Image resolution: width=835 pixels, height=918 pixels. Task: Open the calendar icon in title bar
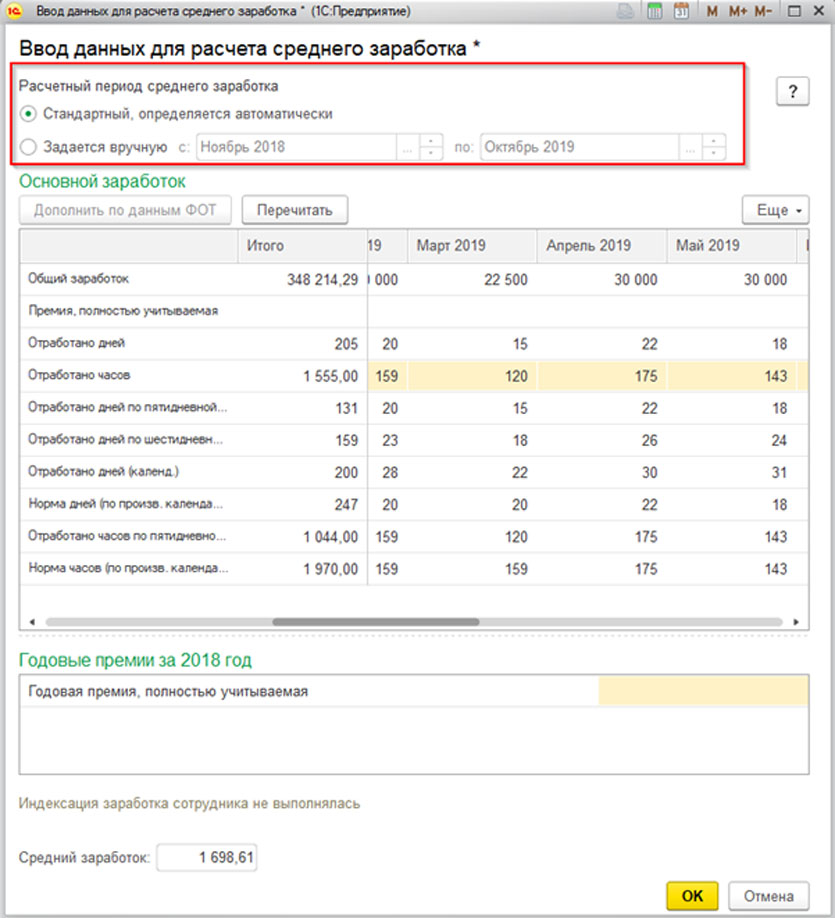[681, 11]
